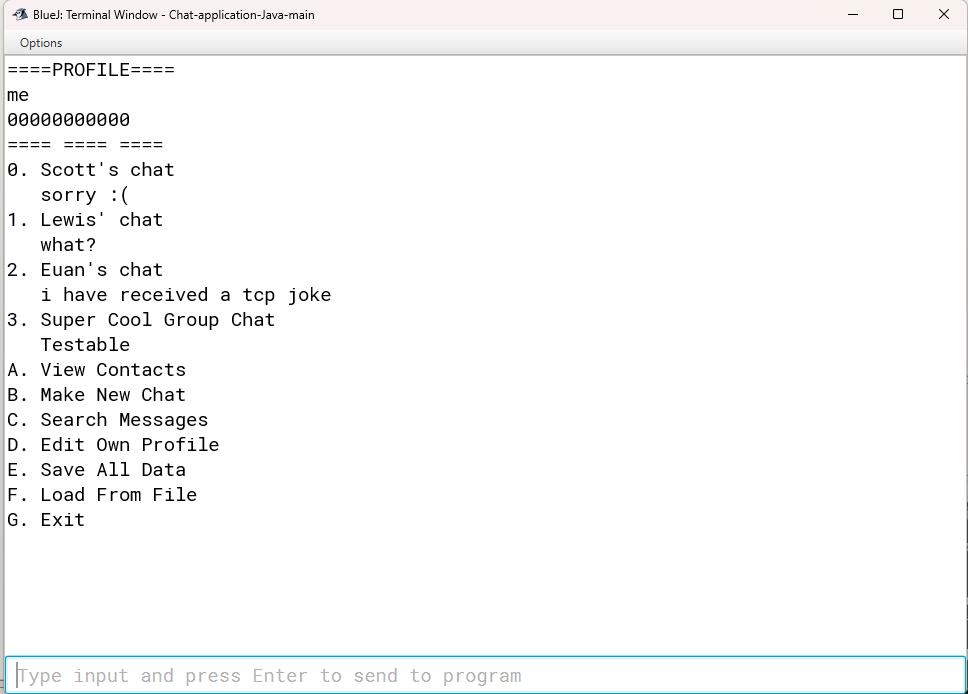The image size is (968, 694).
Task: Click the line '2. Euan's chat'
Action: pos(85,270)
